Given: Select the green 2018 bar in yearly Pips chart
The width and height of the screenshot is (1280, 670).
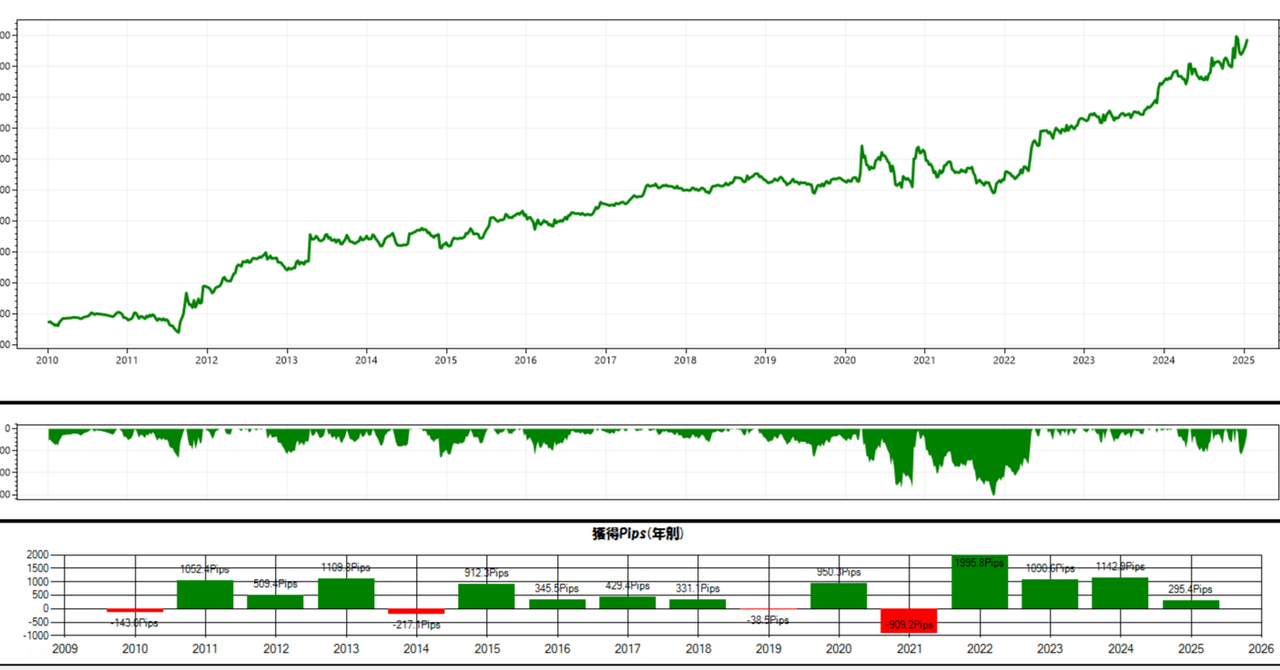Looking at the screenshot, I should (x=697, y=603).
